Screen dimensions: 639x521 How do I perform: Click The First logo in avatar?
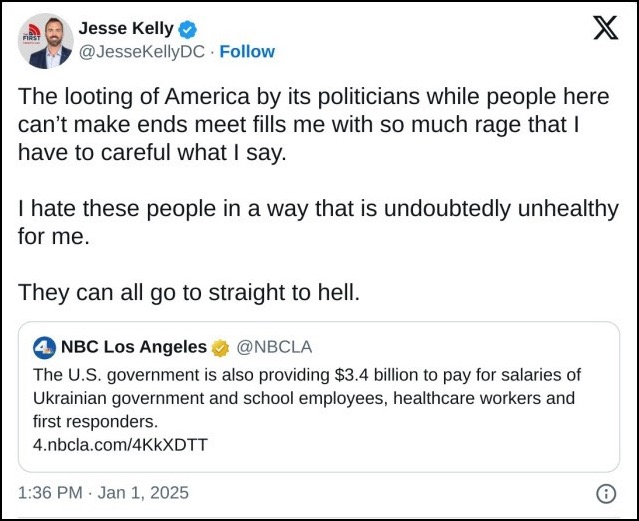click(x=31, y=34)
